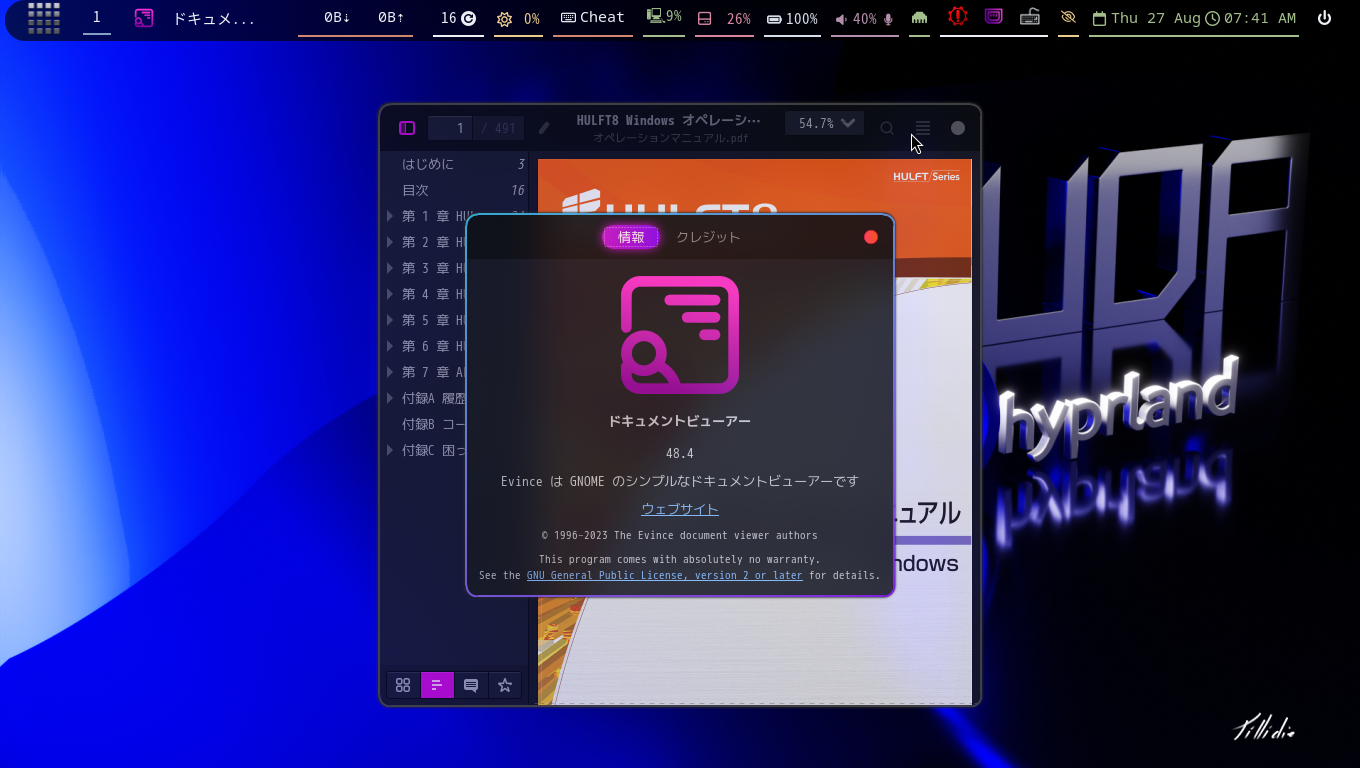
Task: Switch the sidebar to outline view
Action: click(x=437, y=685)
